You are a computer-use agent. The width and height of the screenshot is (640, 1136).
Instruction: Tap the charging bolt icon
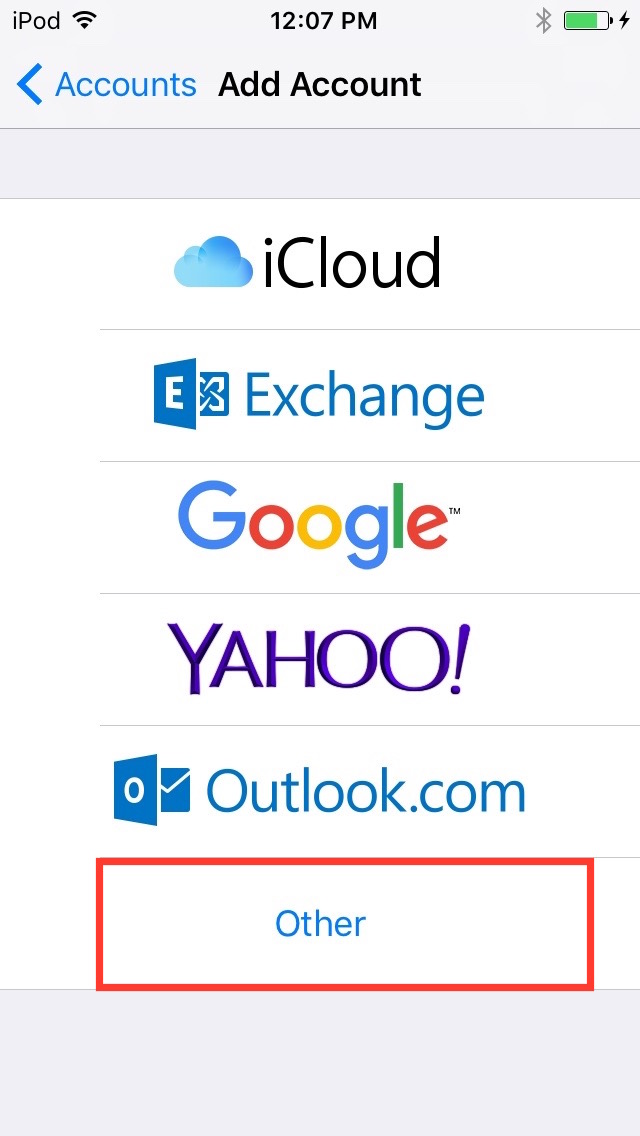coord(625,21)
